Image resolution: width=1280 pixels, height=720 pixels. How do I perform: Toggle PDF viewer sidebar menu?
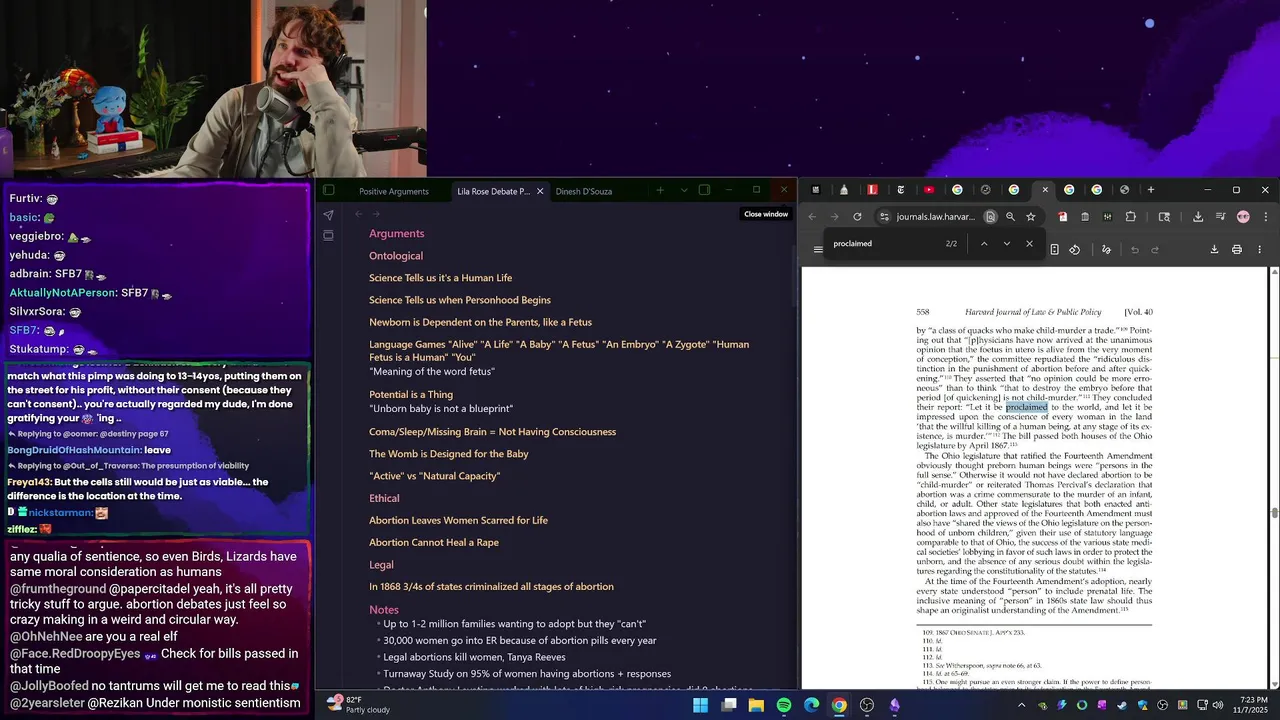click(x=818, y=249)
